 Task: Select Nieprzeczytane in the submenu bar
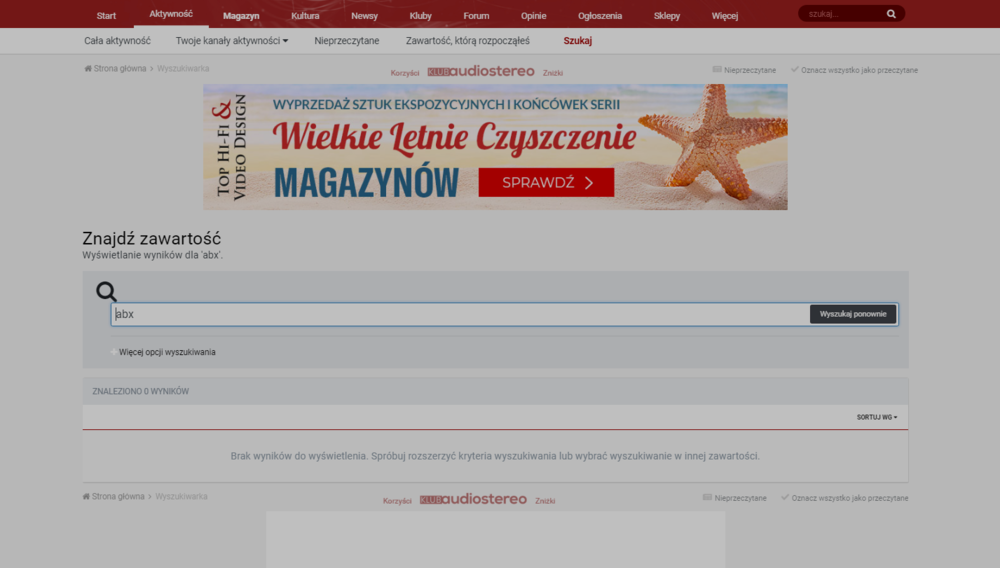[x=347, y=41]
